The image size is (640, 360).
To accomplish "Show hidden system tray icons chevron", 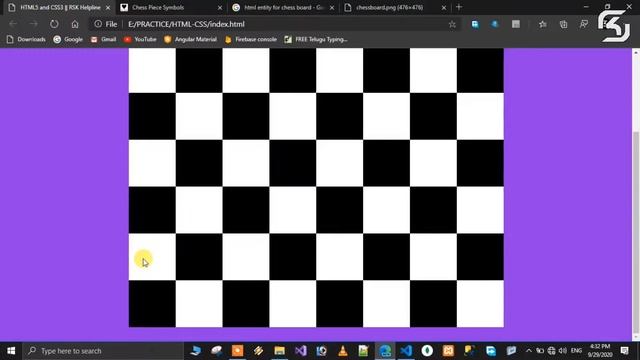I will [x=529, y=351].
